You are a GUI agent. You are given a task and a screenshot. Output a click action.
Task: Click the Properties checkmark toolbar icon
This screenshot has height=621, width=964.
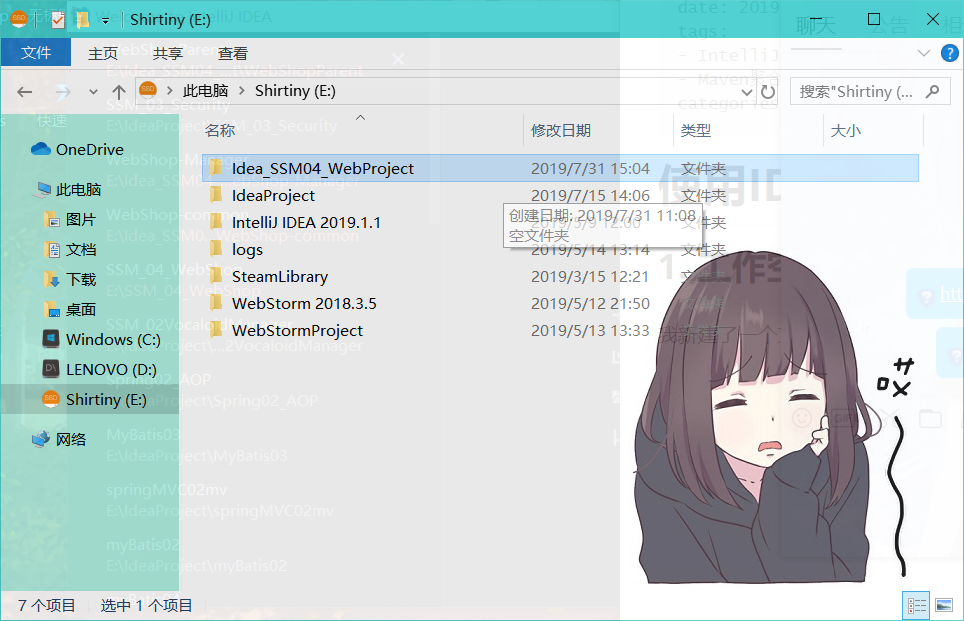(x=58, y=20)
